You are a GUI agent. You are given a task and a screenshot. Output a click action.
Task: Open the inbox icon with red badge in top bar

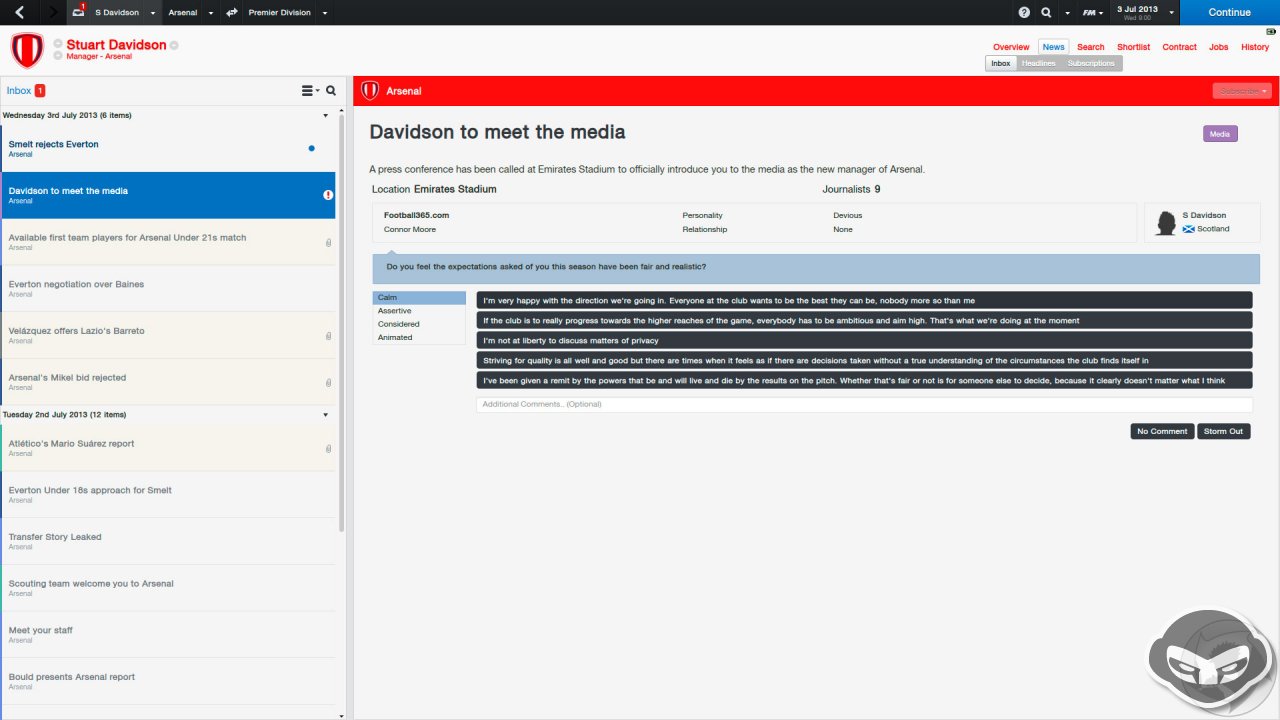[79, 12]
